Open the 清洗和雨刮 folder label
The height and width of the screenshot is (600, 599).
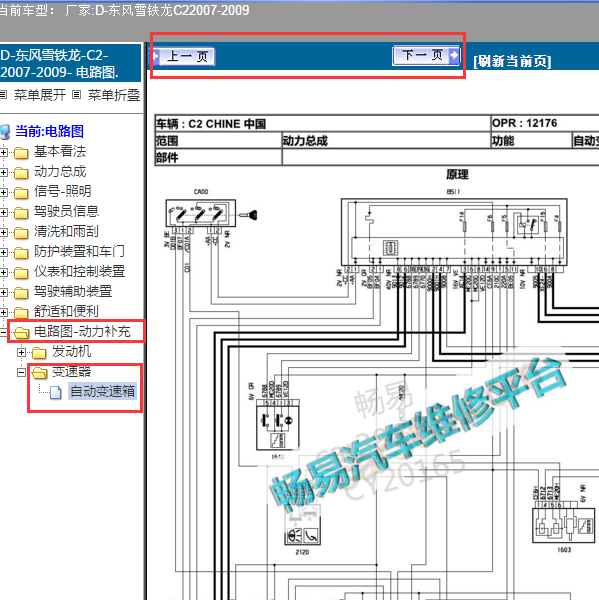pyautogui.click(x=67, y=231)
